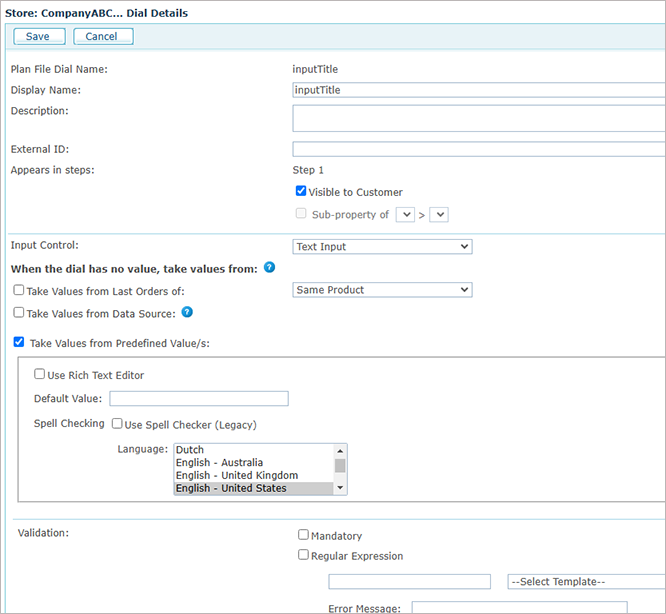666x614 pixels.
Task: Mark the dial as Mandatory
Action: coord(303,535)
